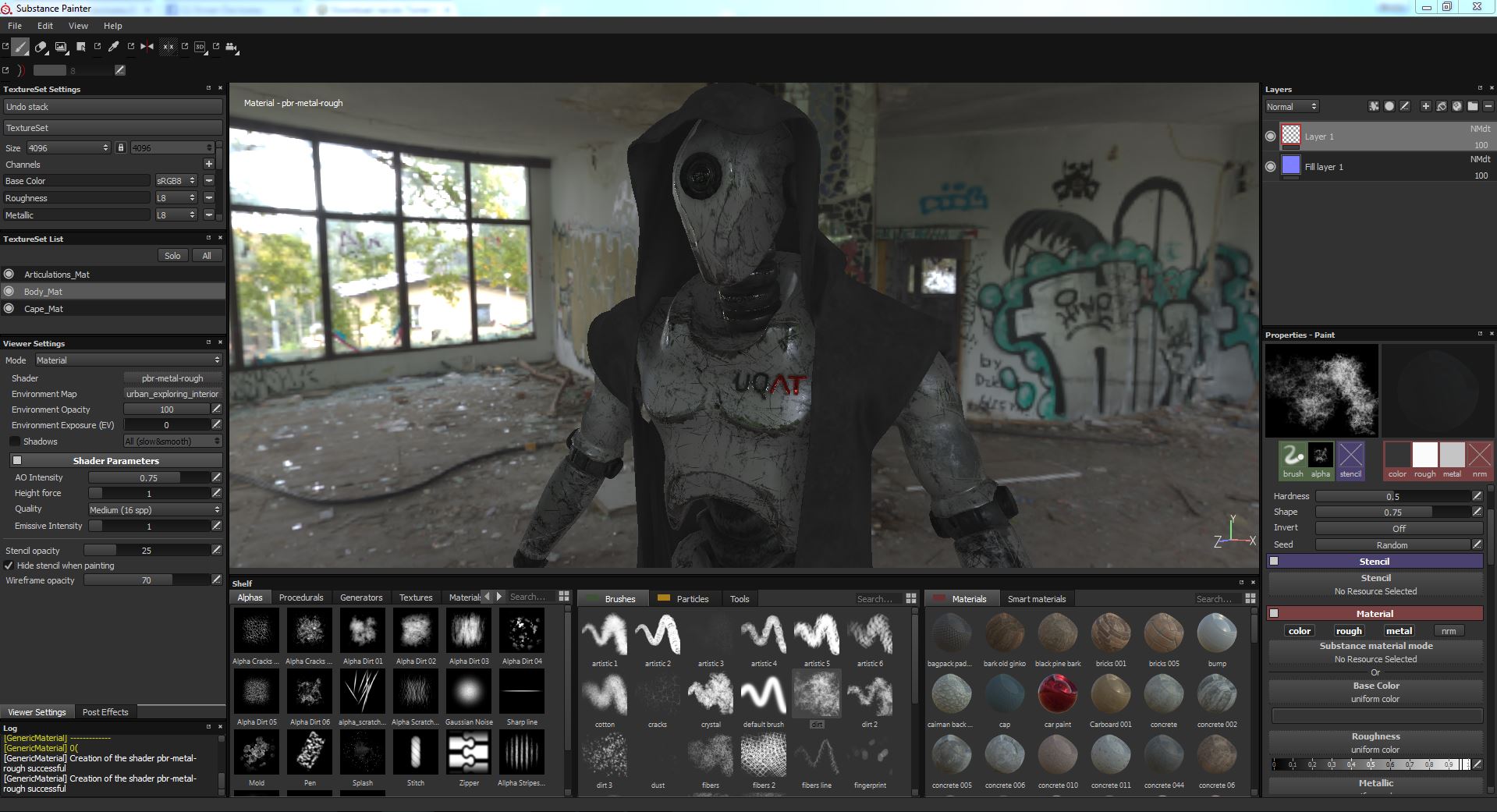The image size is (1497, 812).
Task: Open the File menu
Action: [x=15, y=26]
